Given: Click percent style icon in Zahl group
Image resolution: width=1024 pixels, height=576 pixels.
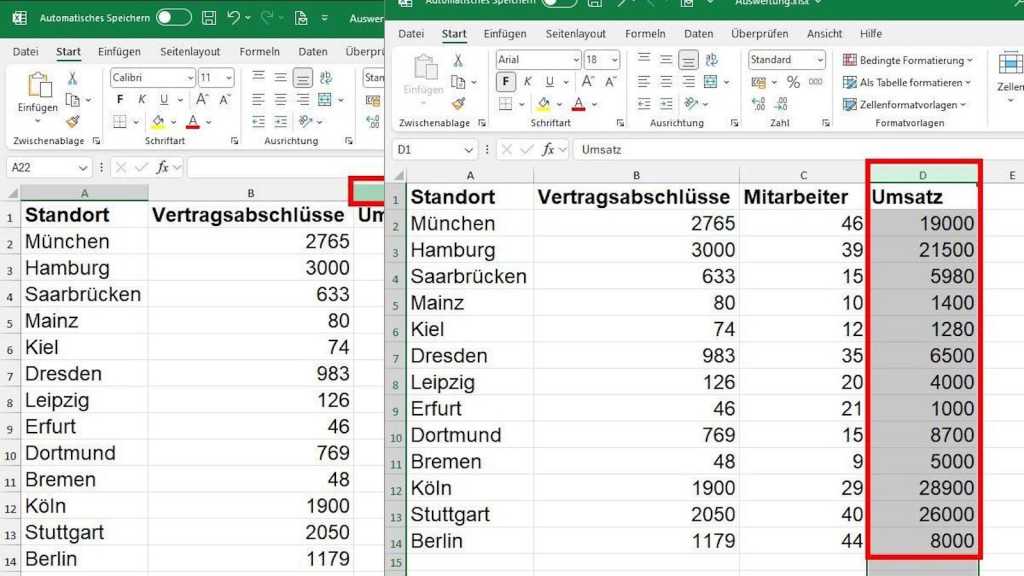Looking at the screenshot, I should [x=793, y=82].
